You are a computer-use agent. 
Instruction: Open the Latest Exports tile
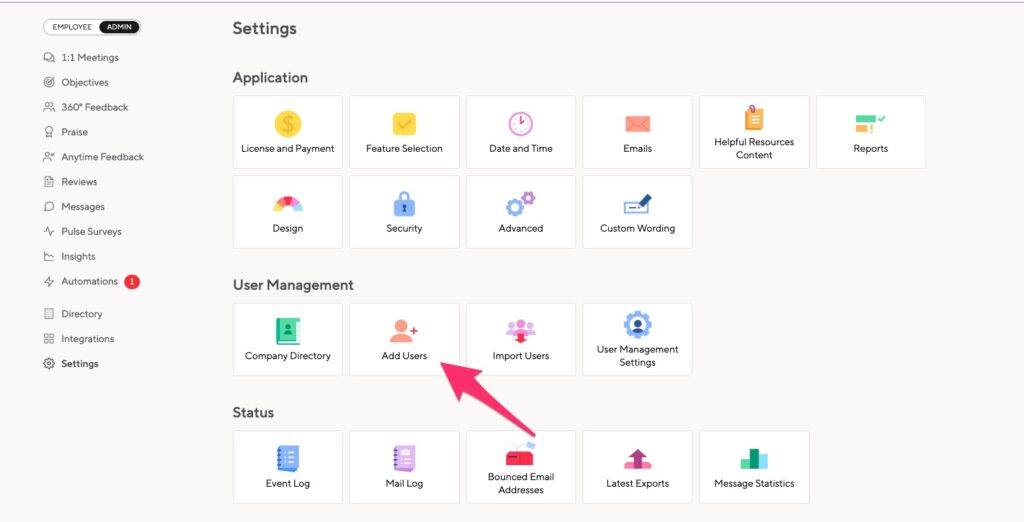click(x=637, y=466)
